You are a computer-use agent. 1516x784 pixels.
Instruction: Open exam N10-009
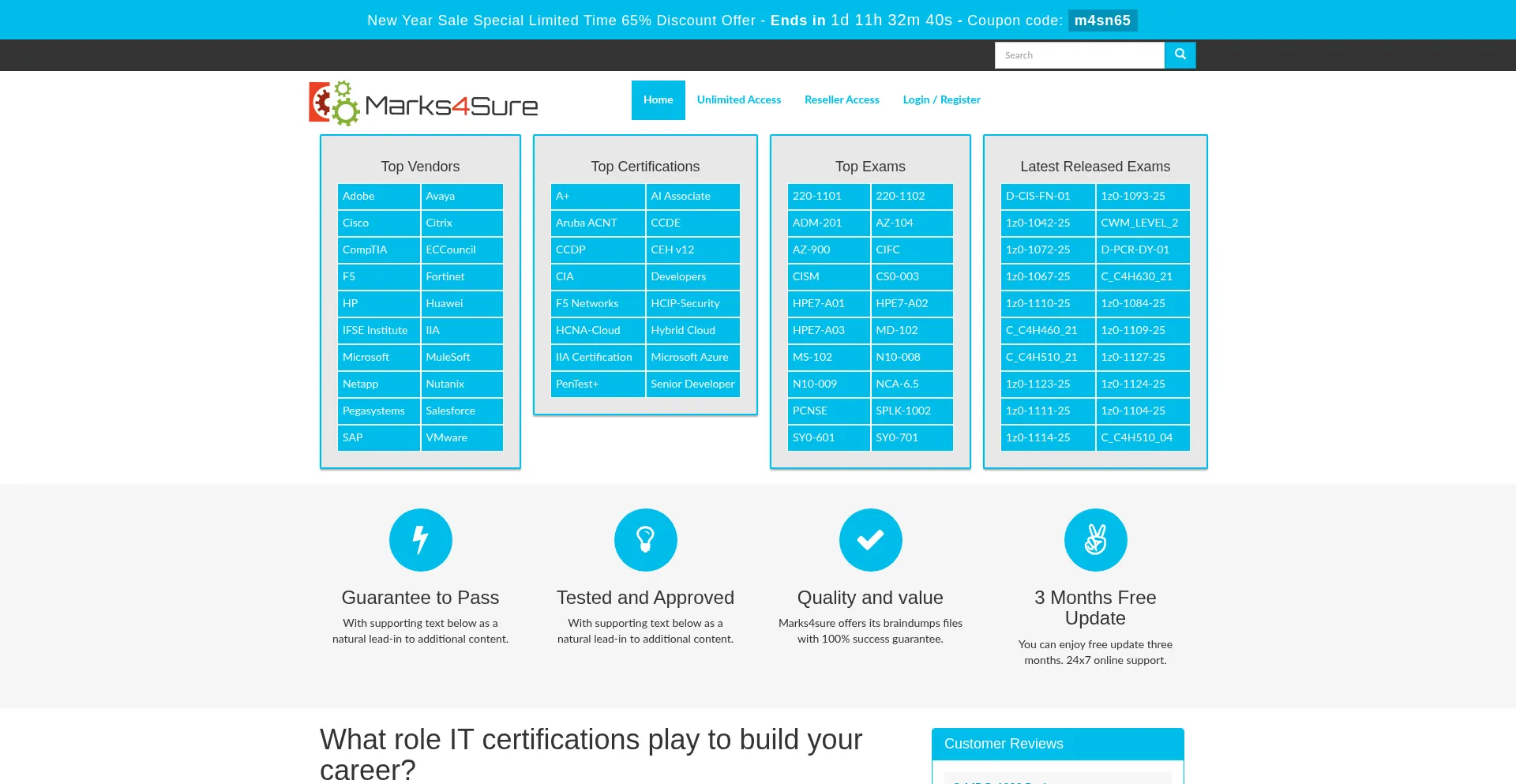pos(828,384)
